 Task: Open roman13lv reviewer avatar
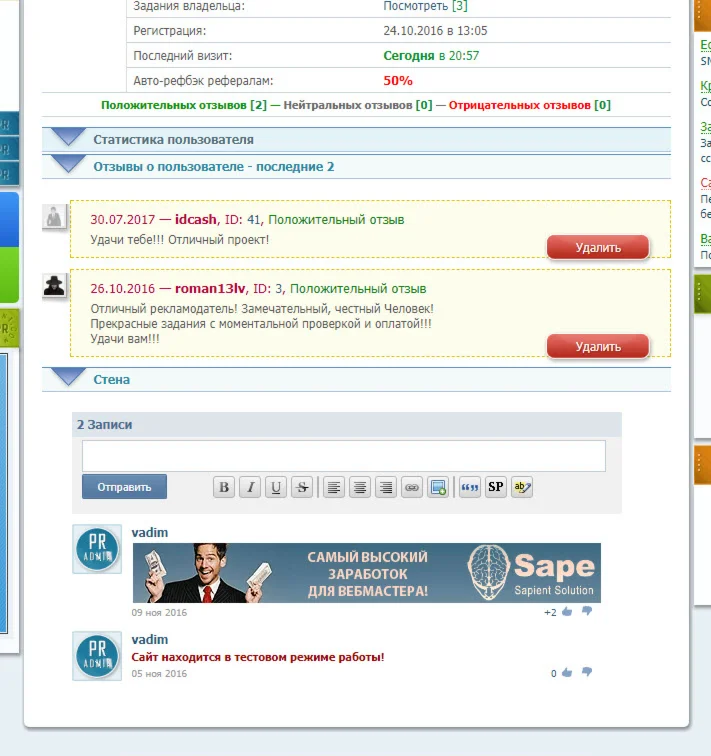54,285
